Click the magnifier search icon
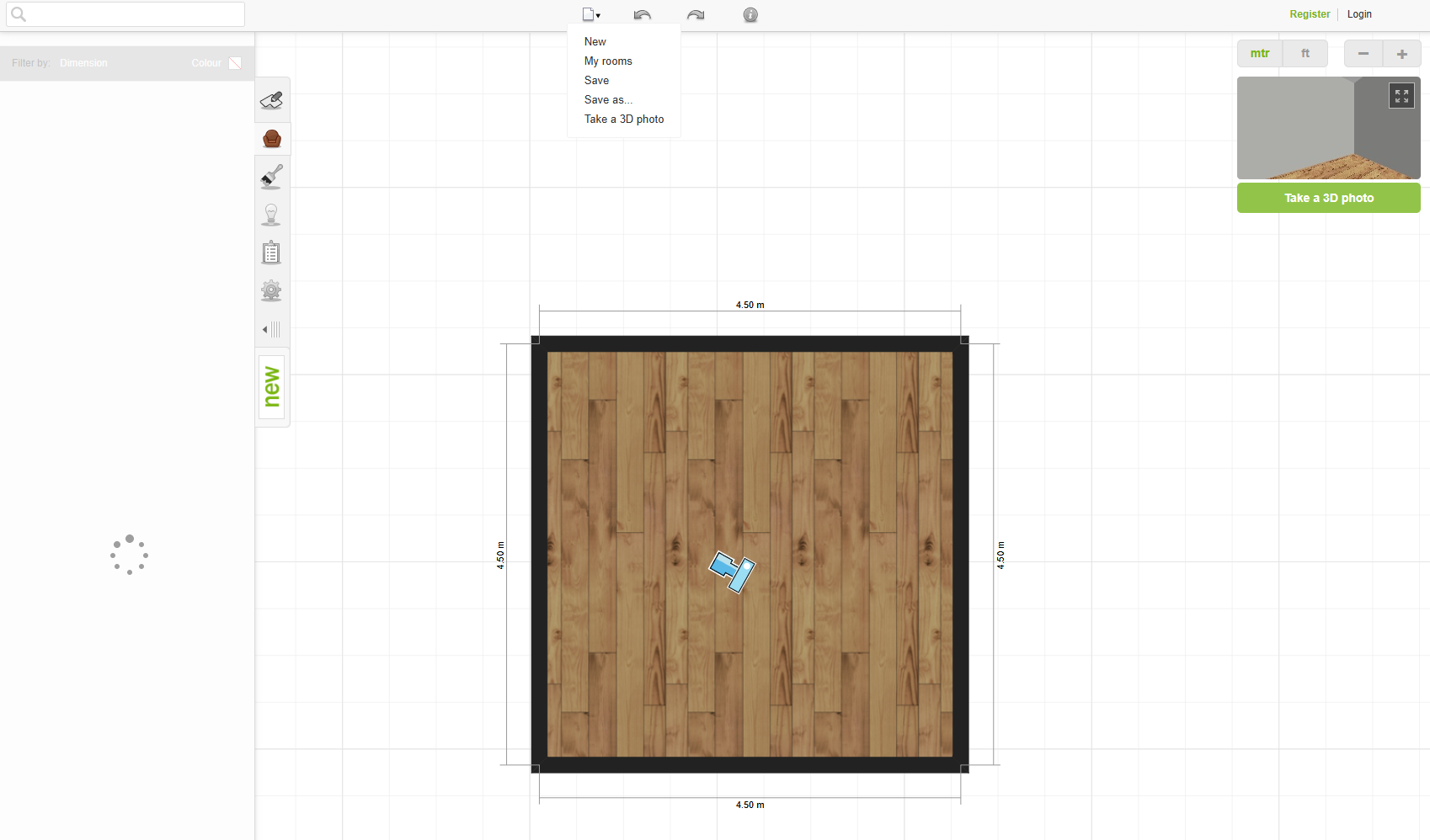The height and width of the screenshot is (840, 1430). pos(19,14)
